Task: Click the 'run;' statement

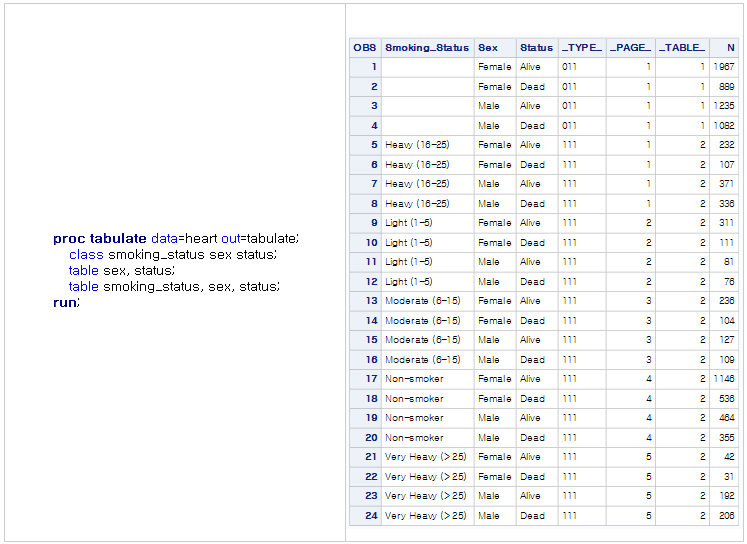Action: pos(66,302)
